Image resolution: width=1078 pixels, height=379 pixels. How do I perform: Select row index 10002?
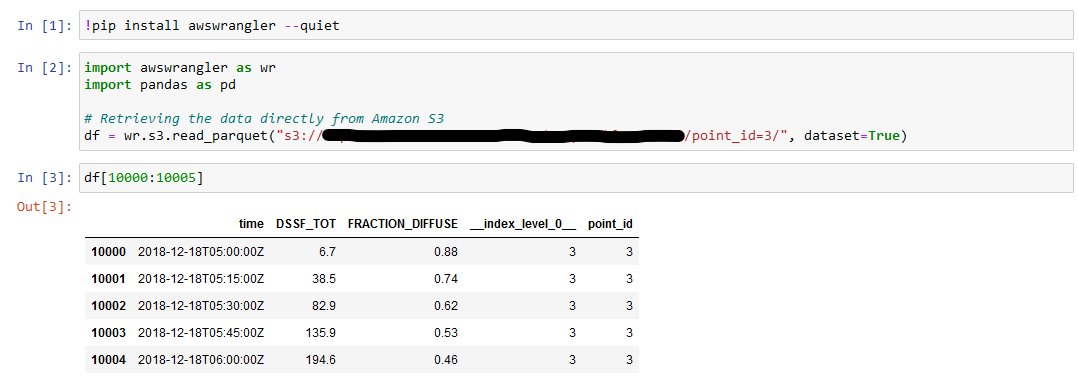pos(109,305)
